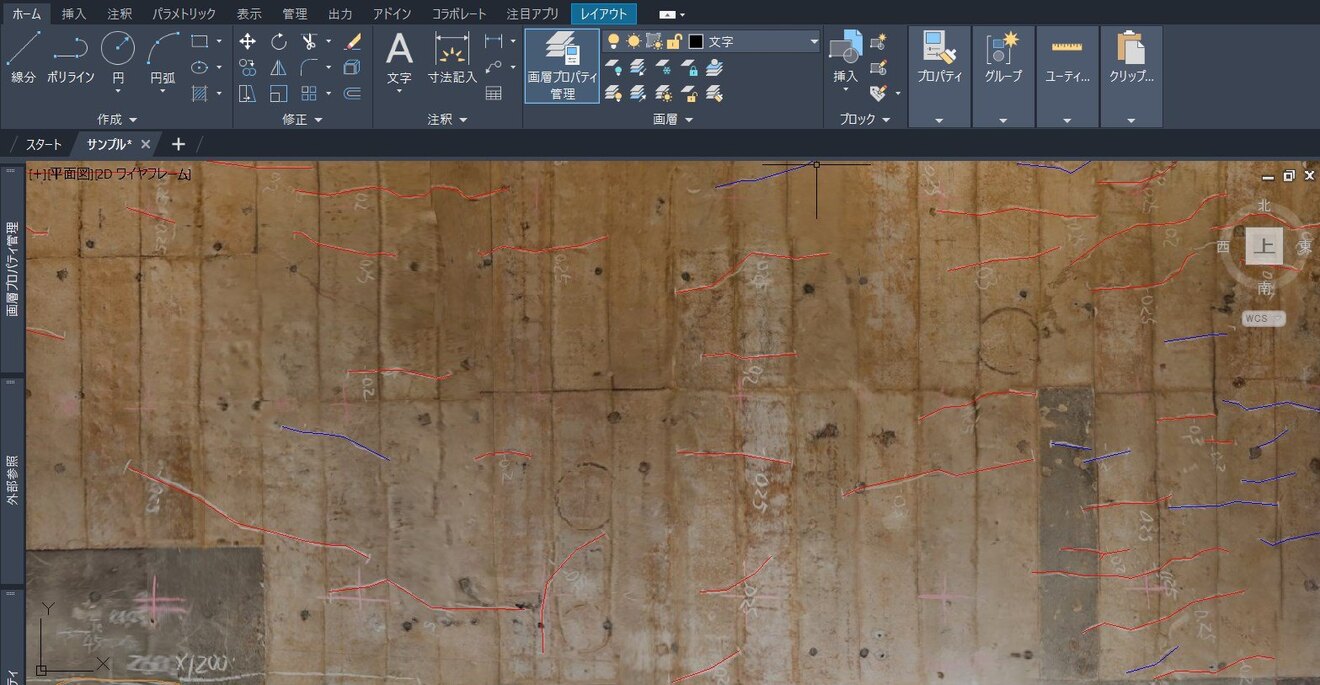1320x685 pixels.
Task: Close the サンプル* drawing tab
Action: pos(145,144)
